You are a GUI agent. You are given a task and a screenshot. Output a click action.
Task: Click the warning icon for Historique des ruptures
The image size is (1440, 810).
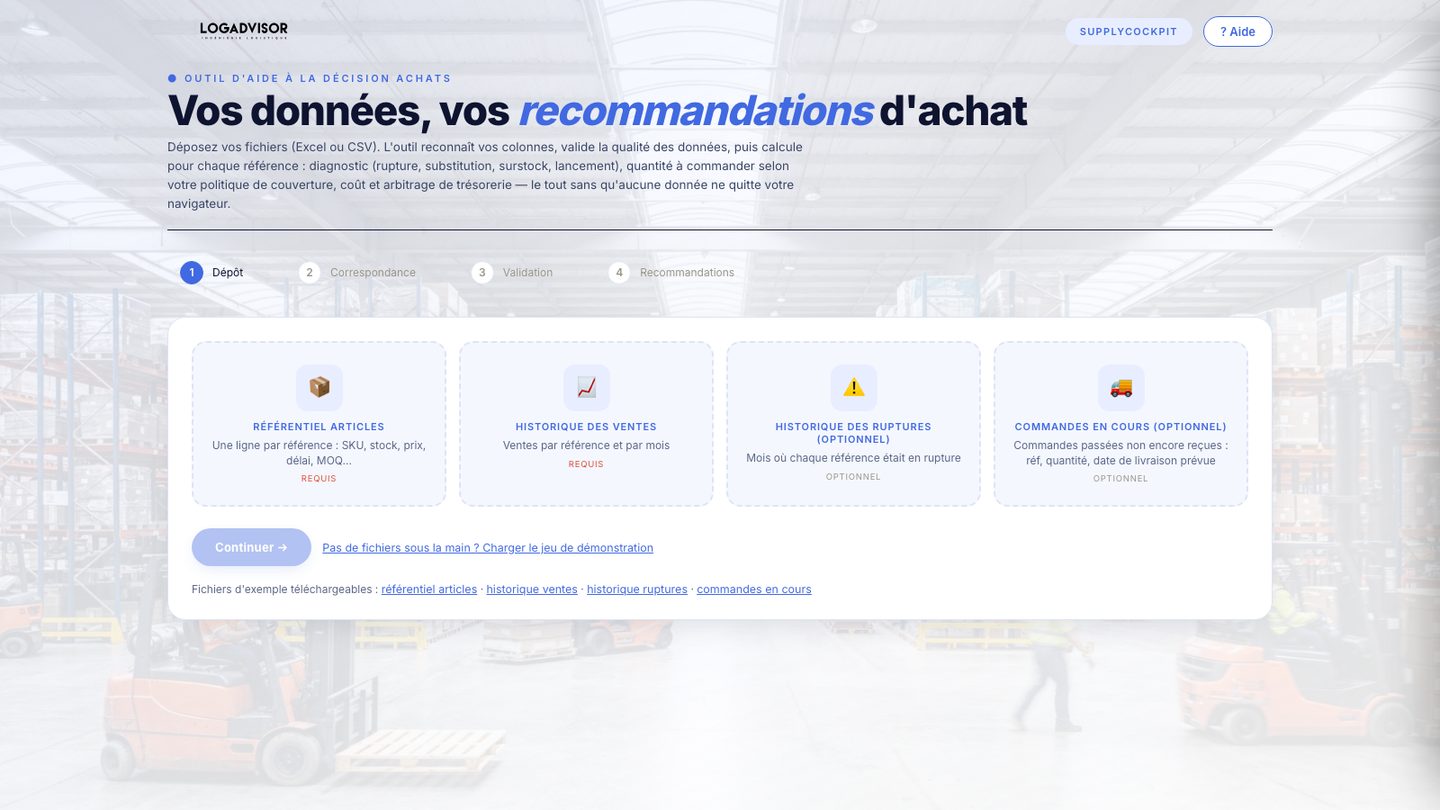coord(853,387)
